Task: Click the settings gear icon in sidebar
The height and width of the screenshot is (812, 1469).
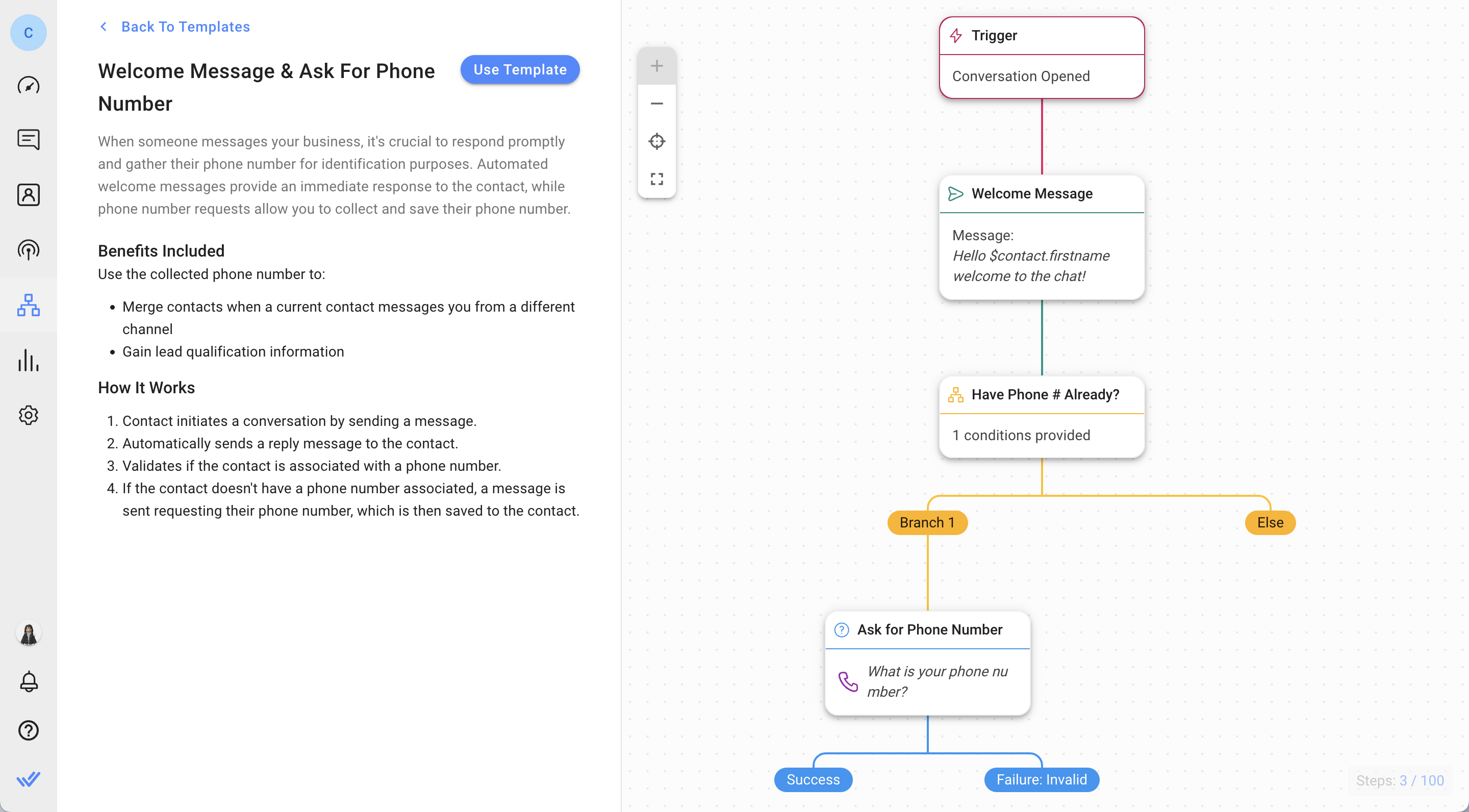Action: pos(28,414)
